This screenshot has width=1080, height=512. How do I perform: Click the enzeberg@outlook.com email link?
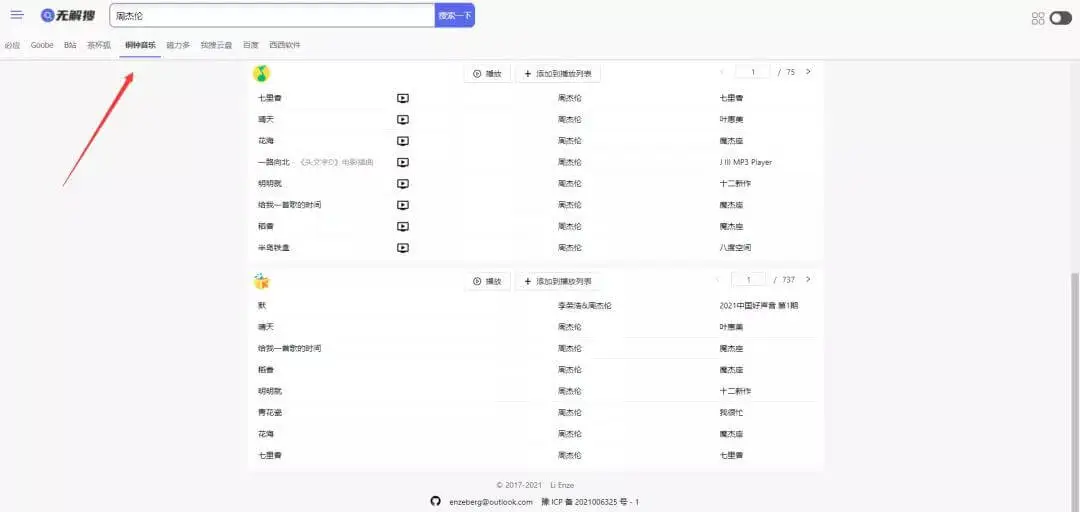click(490, 502)
